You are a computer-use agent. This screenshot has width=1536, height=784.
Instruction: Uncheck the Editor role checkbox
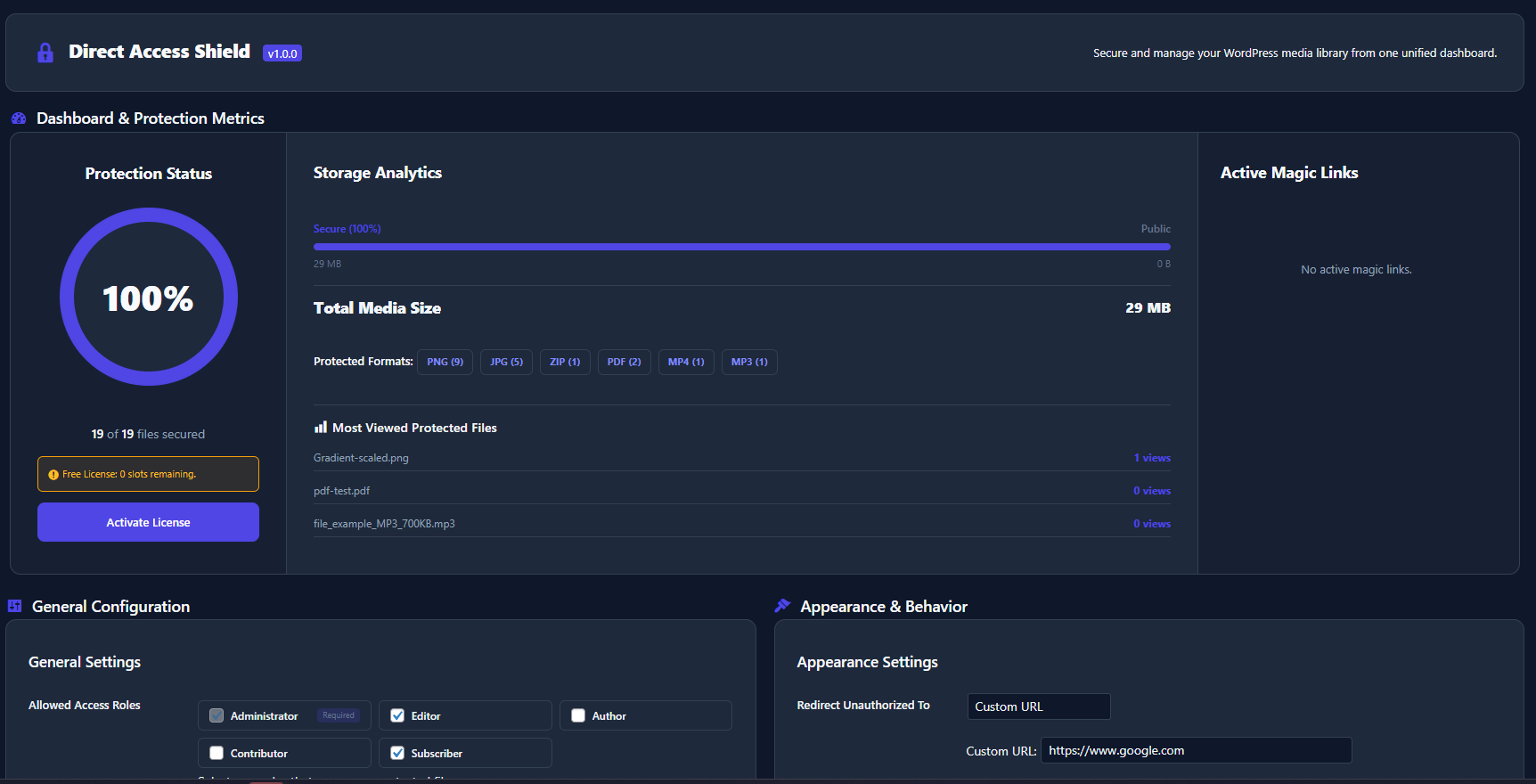pos(397,715)
